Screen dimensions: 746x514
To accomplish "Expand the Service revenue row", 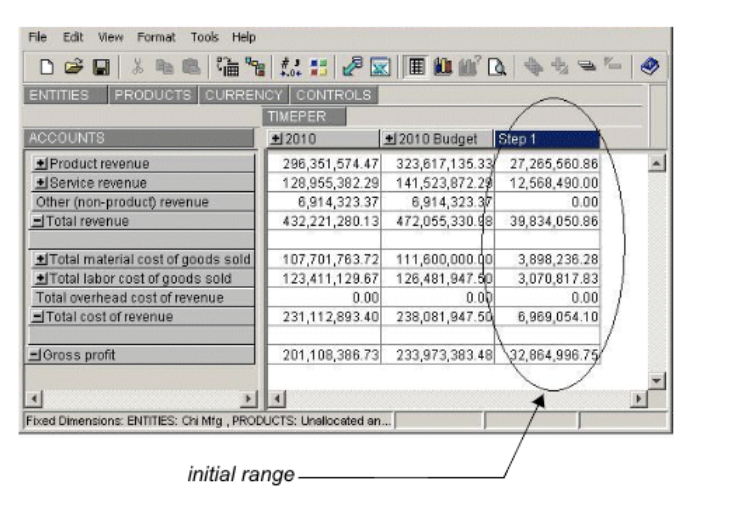I will [42, 183].
